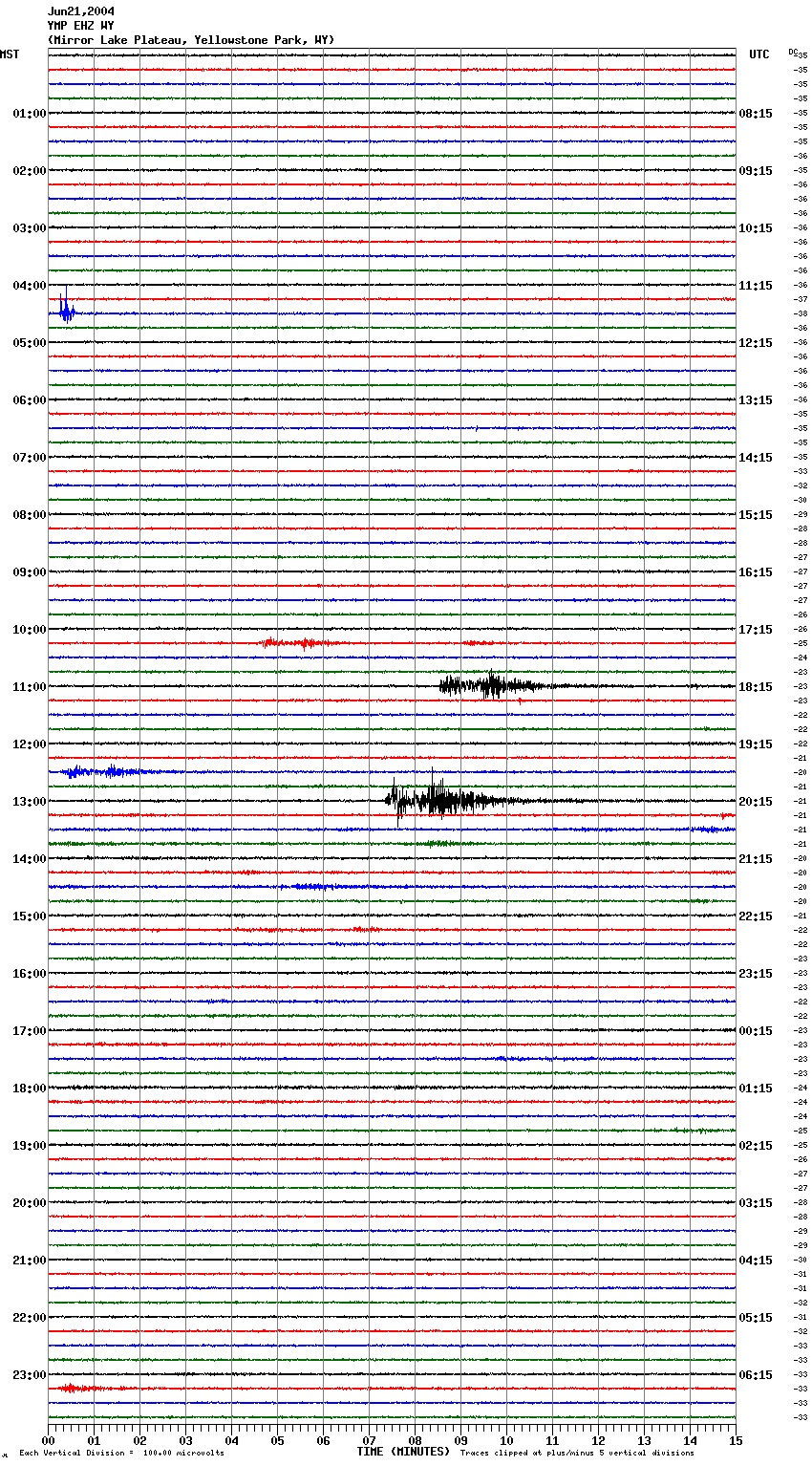Select the "10:00" MST time label
Screen dimensions: 812x1466
30,630
